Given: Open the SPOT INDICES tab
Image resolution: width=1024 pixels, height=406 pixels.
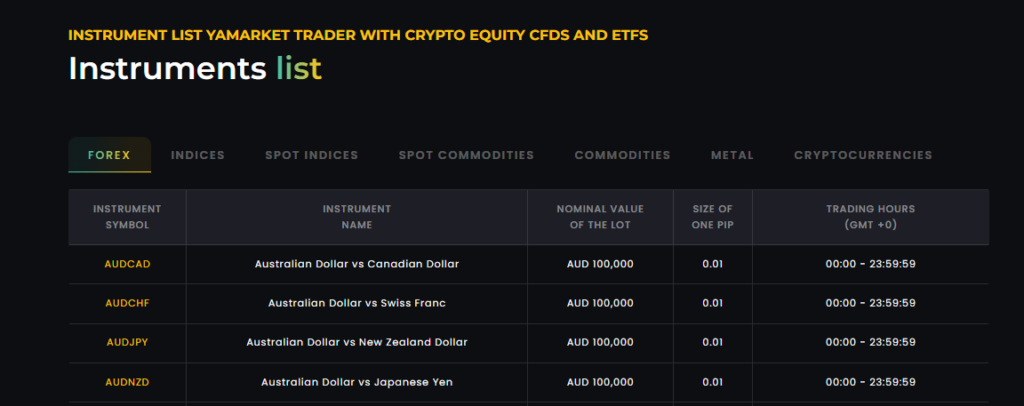Looking at the screenshot, I should (311, 155).
